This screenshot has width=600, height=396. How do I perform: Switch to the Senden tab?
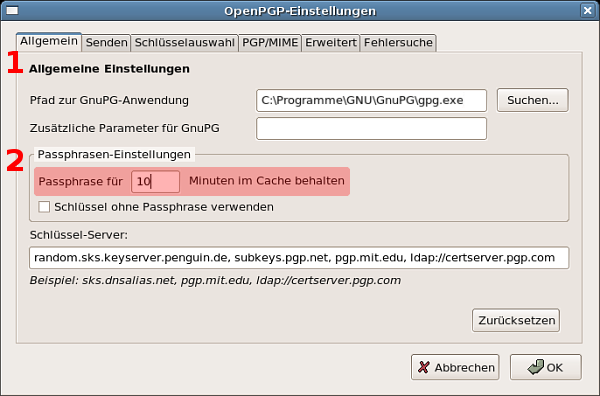106,42
